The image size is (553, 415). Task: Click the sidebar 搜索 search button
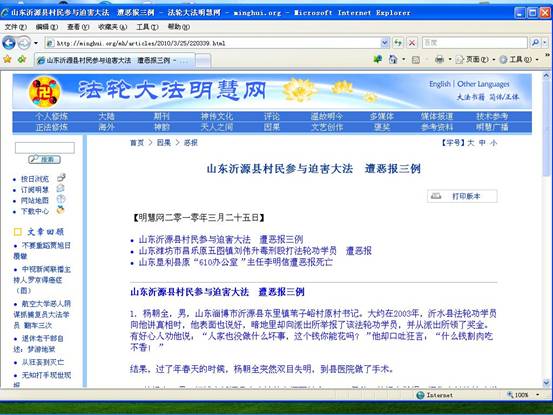pyautogui.click(x=44, y=159)
